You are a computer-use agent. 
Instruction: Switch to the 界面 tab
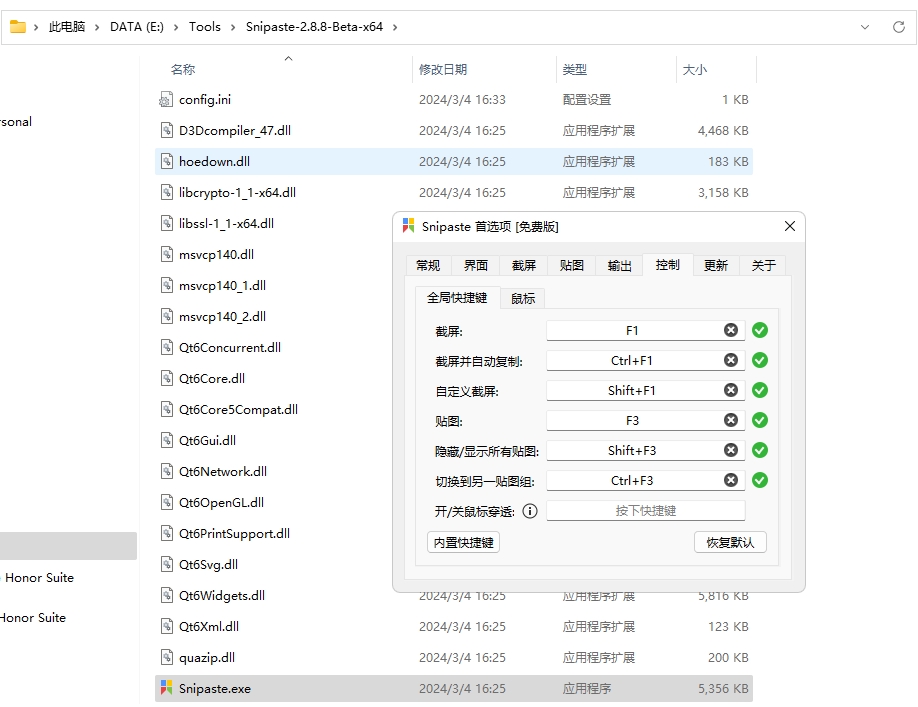475,265
